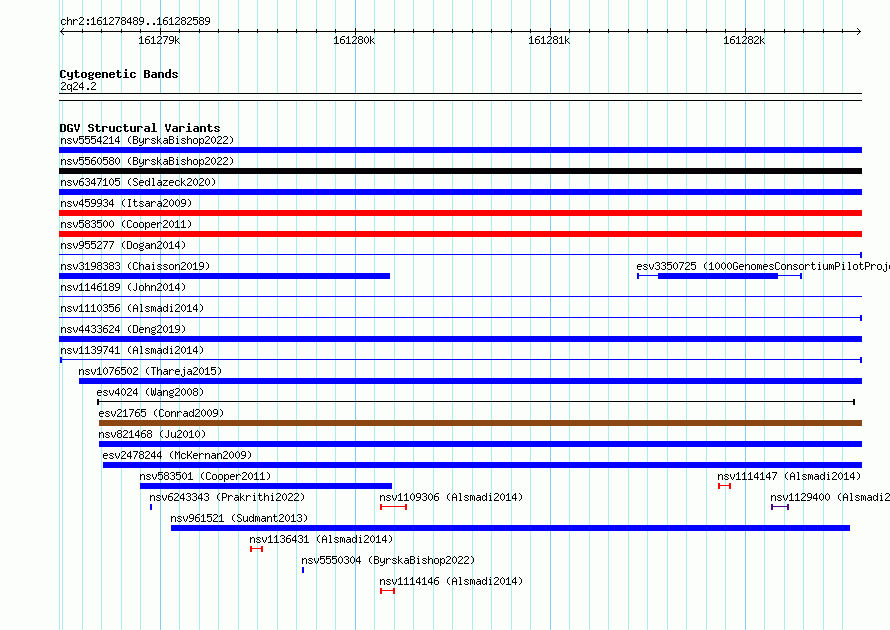Image resolution: width=890 pixels, height=630 pixels.
Task: Click the nsv1136431 (Alsmadi2014) label
Action: coord(321,539)
